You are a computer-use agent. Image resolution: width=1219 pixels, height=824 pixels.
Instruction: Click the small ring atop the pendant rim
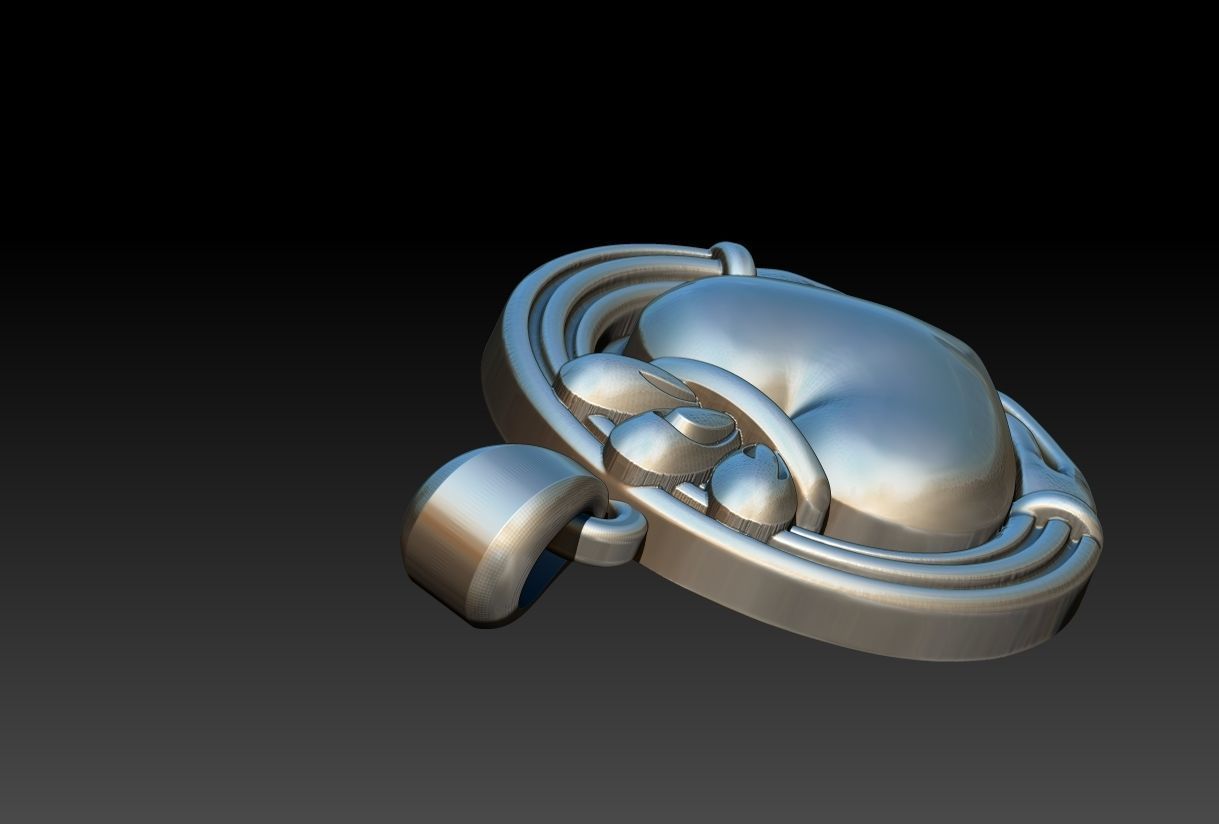click(x=733, y=258)
